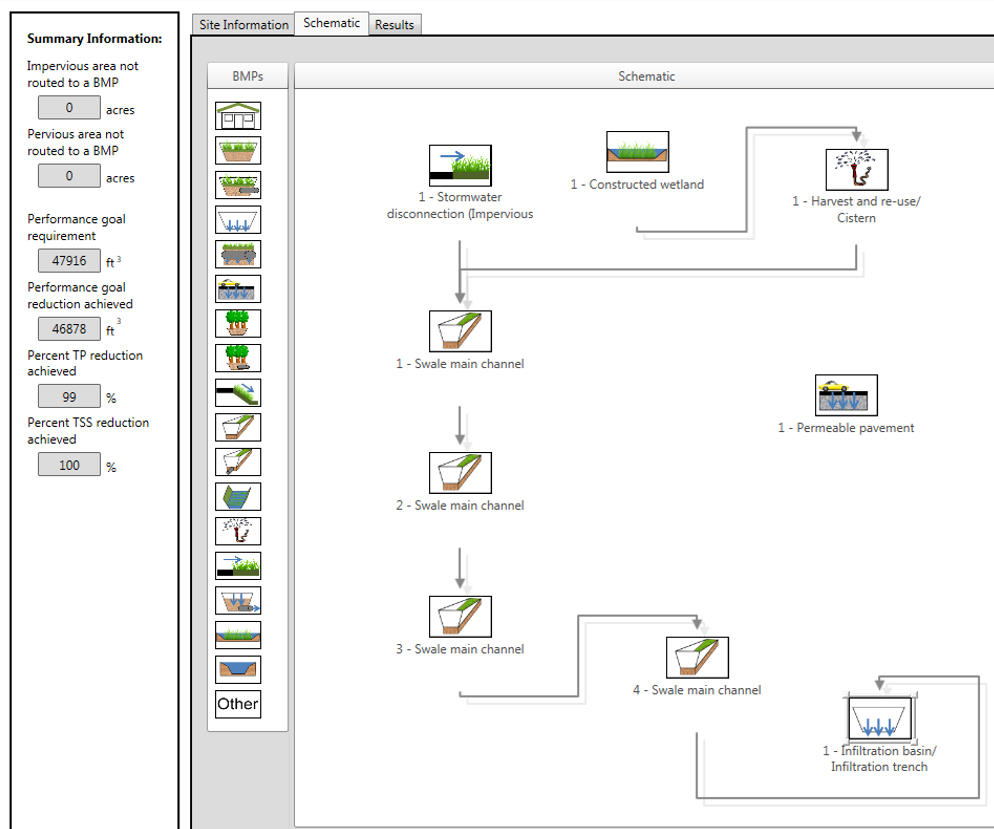
Task: Click the "1 - Permeable pavement" schematic node
Action: pyautogui.click(x=846, y=394)
